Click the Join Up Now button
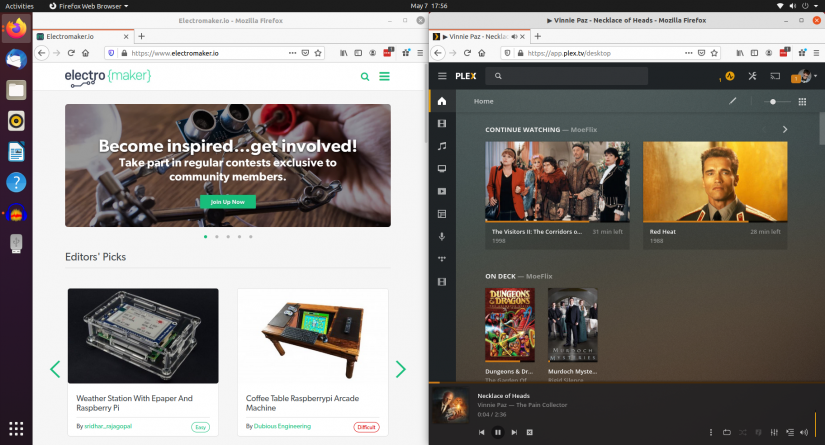 tap(228, 202)
